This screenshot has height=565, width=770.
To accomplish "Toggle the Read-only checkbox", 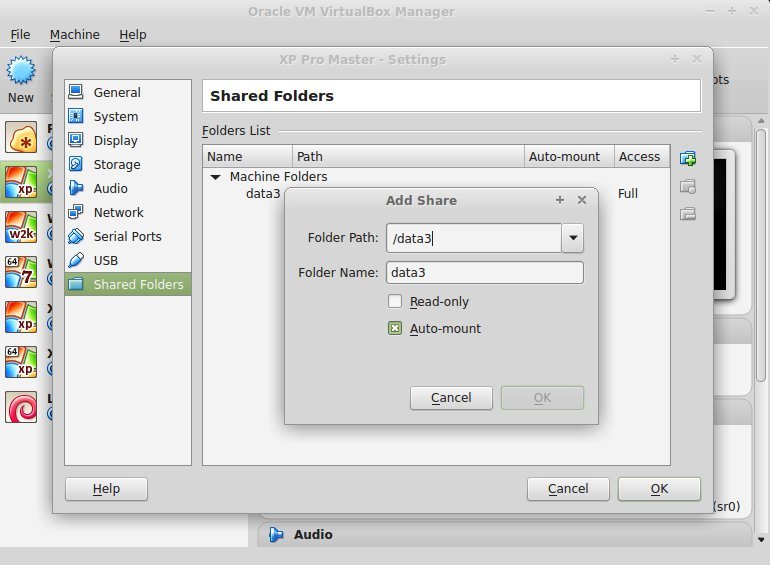I will 395,301.
